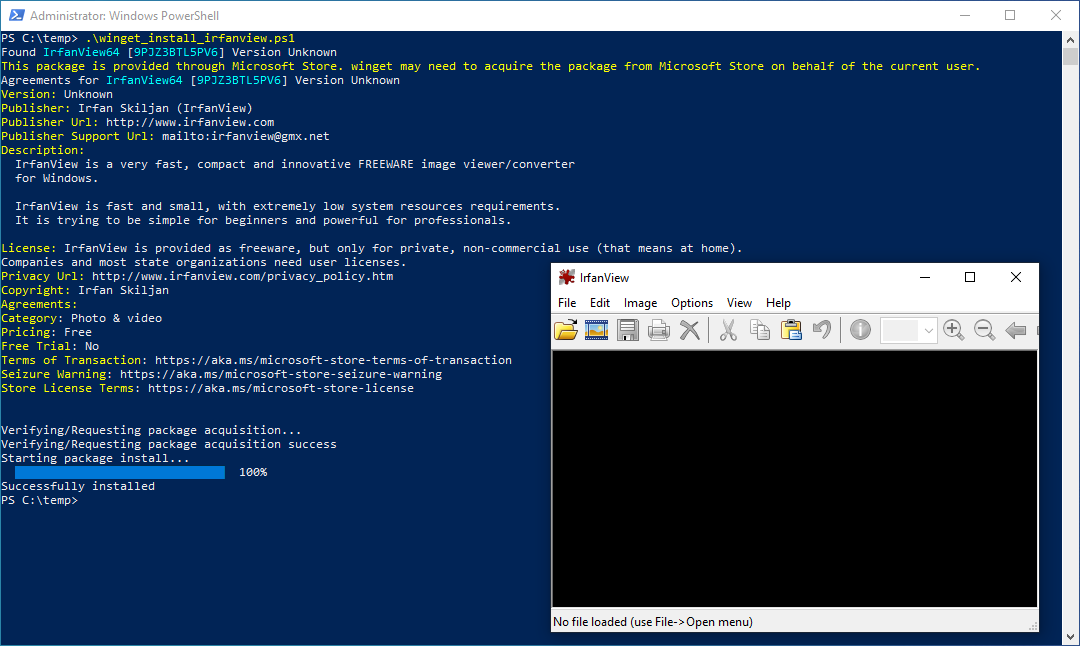Click 'Verifying/Requesting package acquisition success' line

[x=169, y=444]
